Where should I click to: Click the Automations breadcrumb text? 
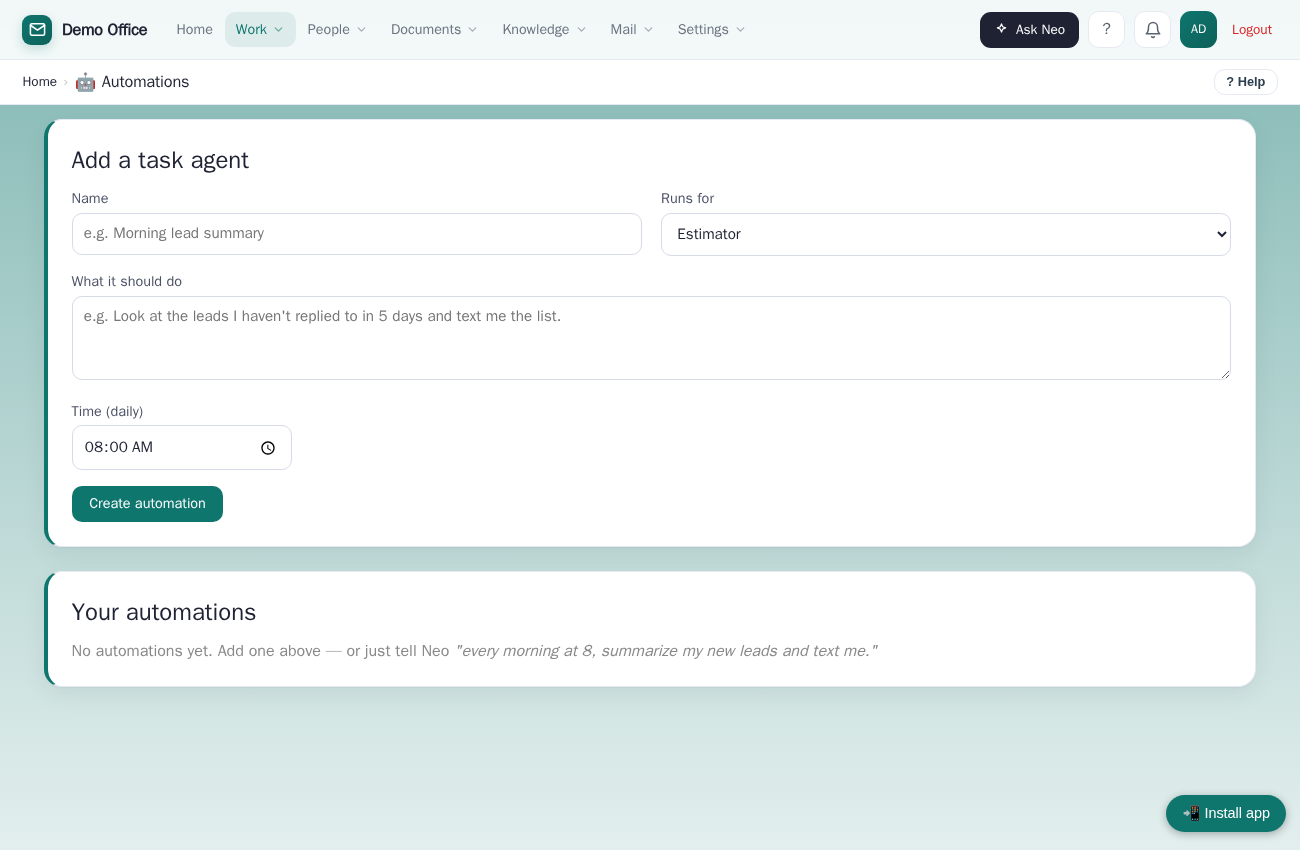[x=145, y=82]
